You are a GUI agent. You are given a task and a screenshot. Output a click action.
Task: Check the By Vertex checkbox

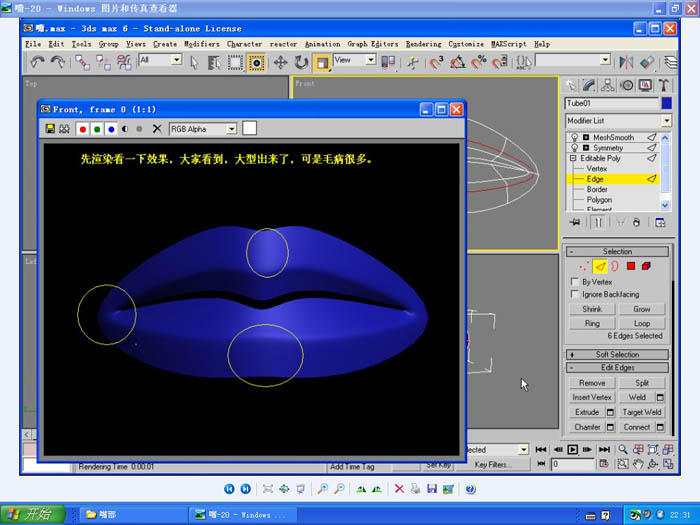[573, 282]
